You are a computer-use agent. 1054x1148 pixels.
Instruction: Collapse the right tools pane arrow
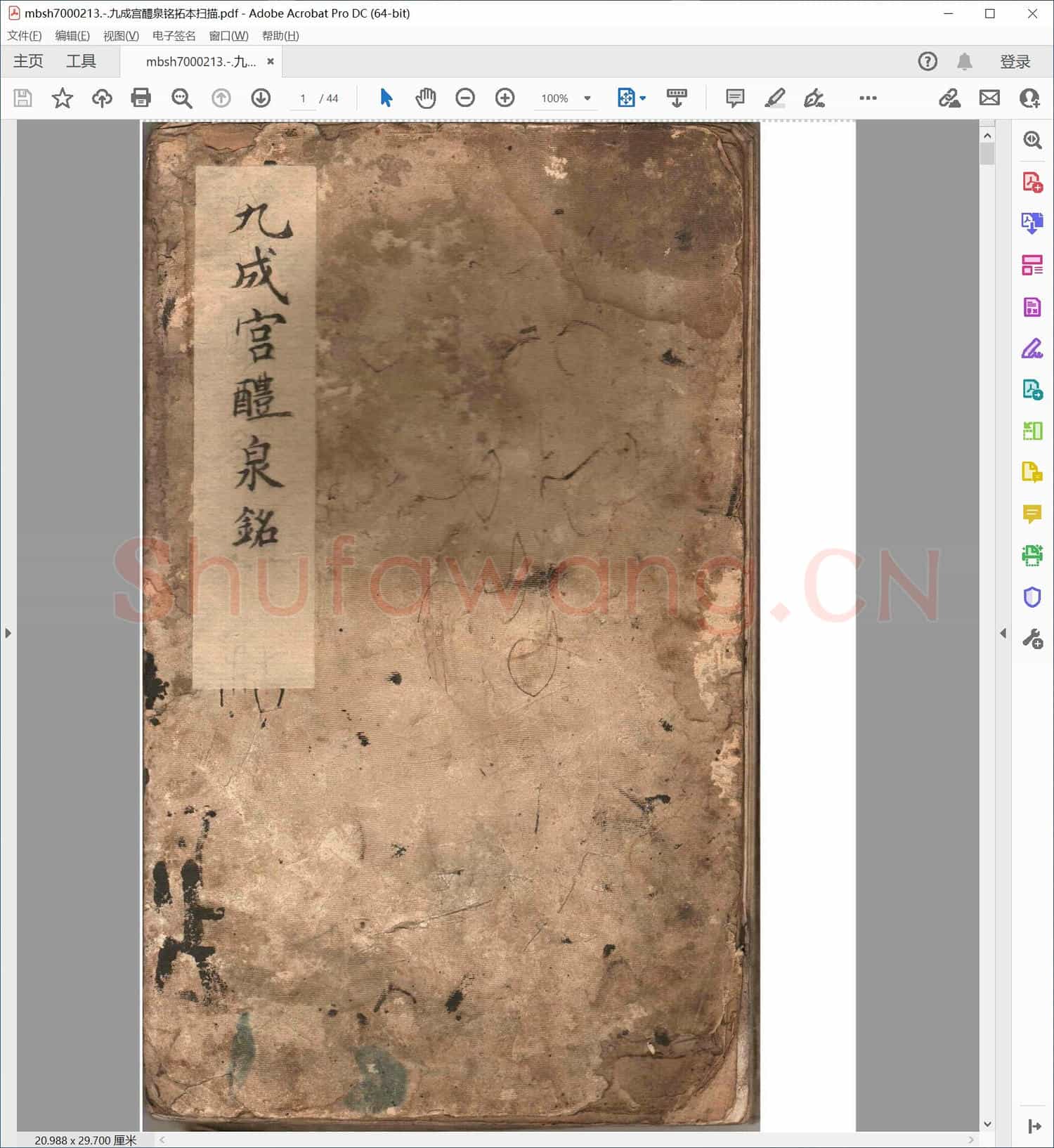1003,633
